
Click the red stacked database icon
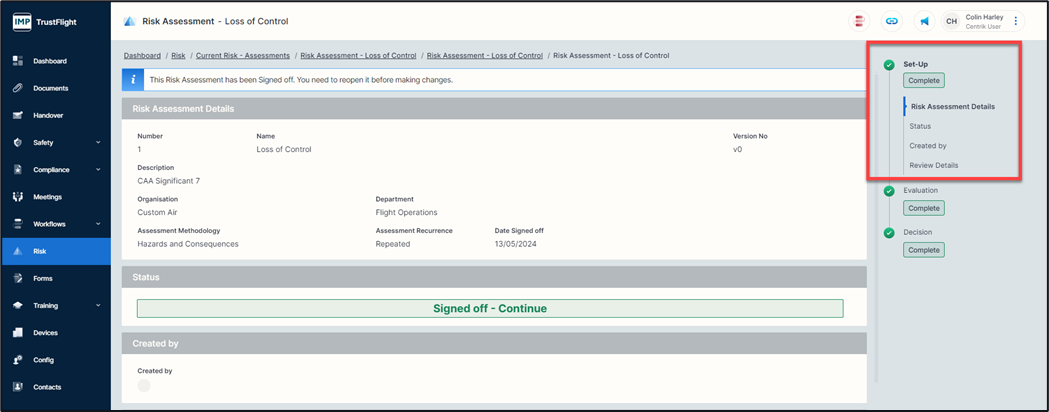pyautogui.click(x=859, y=21)
